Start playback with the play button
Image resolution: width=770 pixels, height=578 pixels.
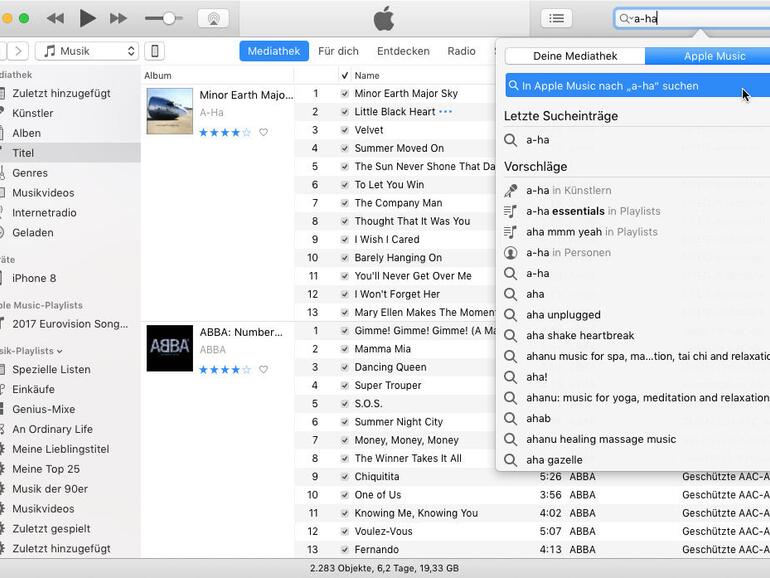(x=87, y=19)
